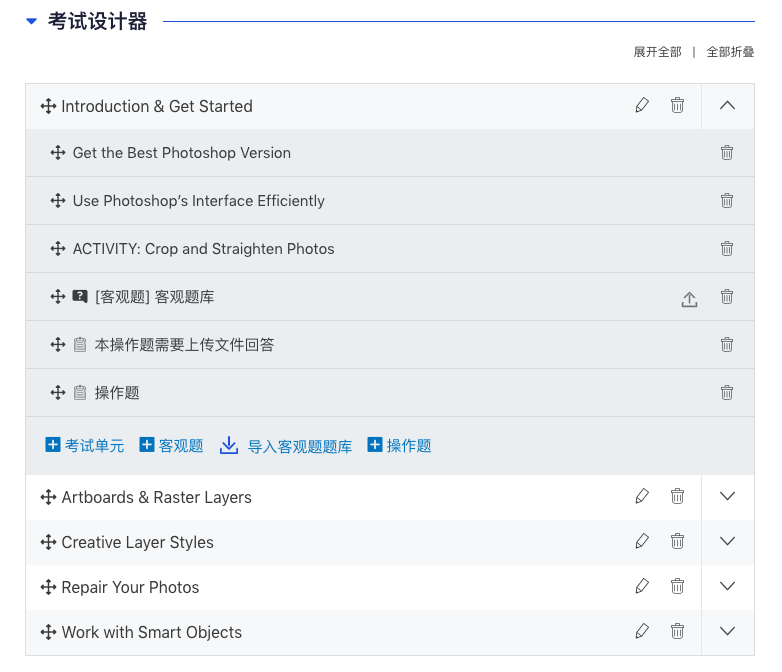Click 全部折叠 to collapse all
This screenshot has height=672, width=782.
[x=730, y=52]
